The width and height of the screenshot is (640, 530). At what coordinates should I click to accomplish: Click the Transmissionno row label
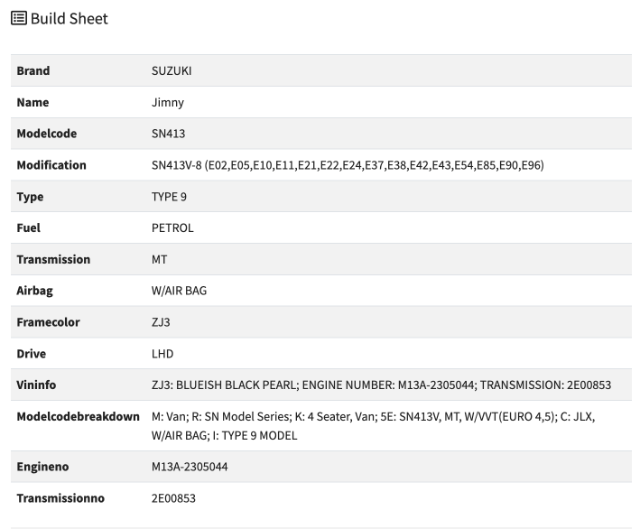(x=60, y=498)
